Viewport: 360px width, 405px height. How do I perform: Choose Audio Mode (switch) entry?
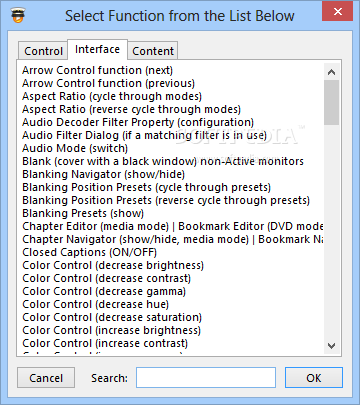pyautogui.click(x=75, y=148)
